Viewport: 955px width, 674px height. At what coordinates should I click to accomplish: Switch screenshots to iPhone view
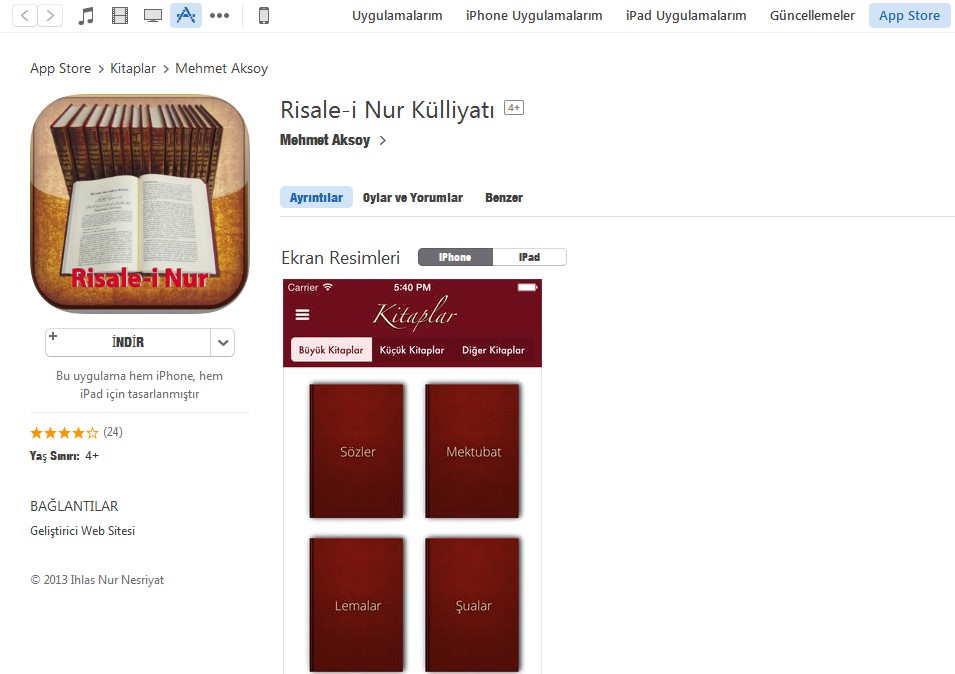(x=455, y=257)
